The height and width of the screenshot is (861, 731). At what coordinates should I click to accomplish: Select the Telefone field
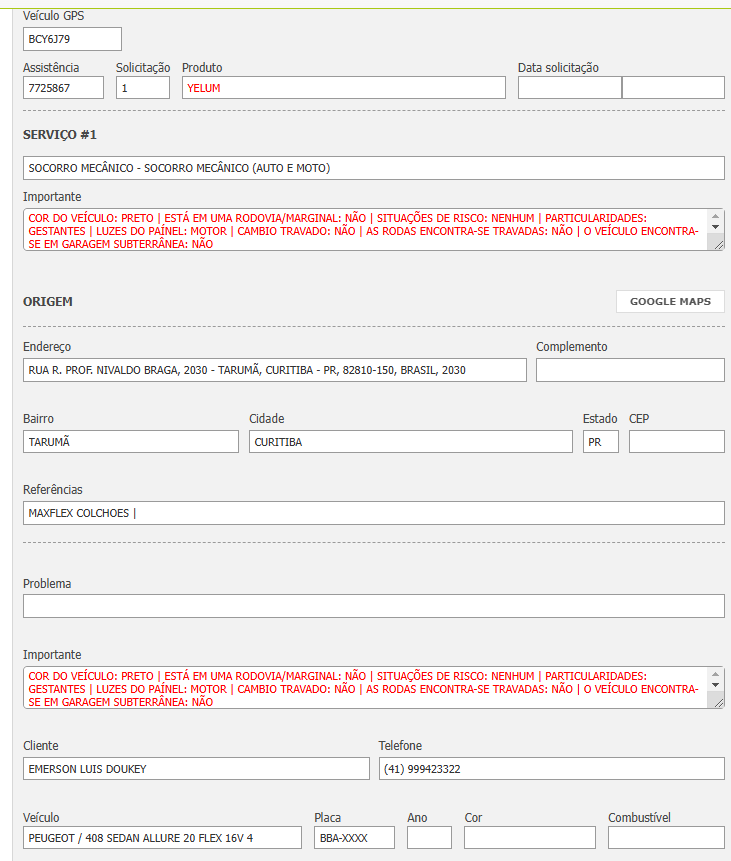point(551,768)
